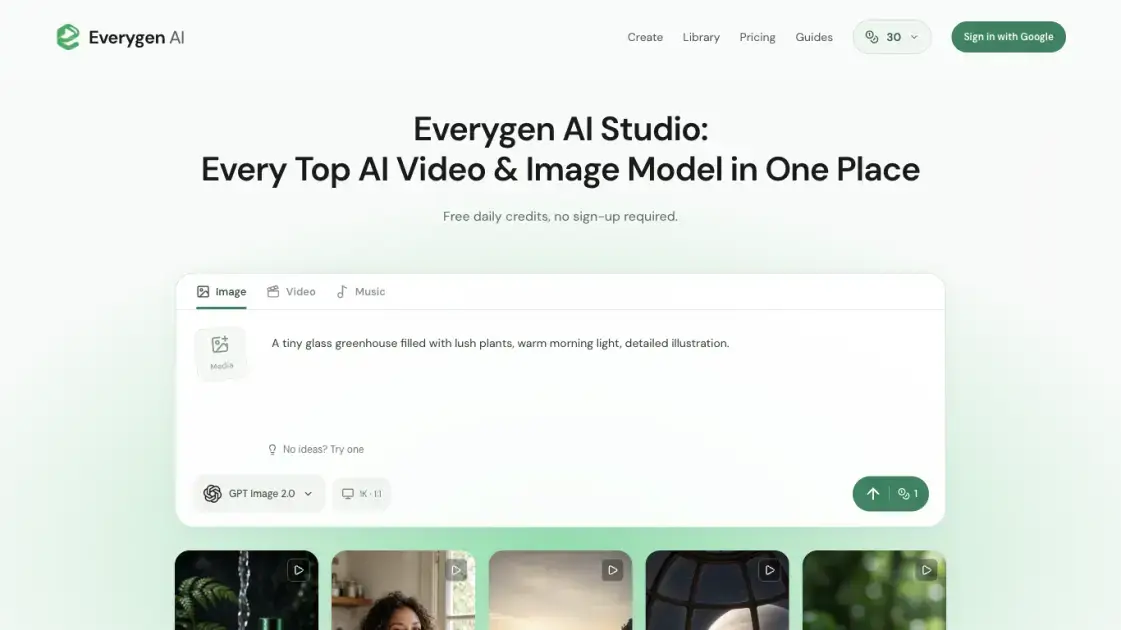Play the fern and water video thumbnail
This screenshot has height=630, width=1121.
298,570
